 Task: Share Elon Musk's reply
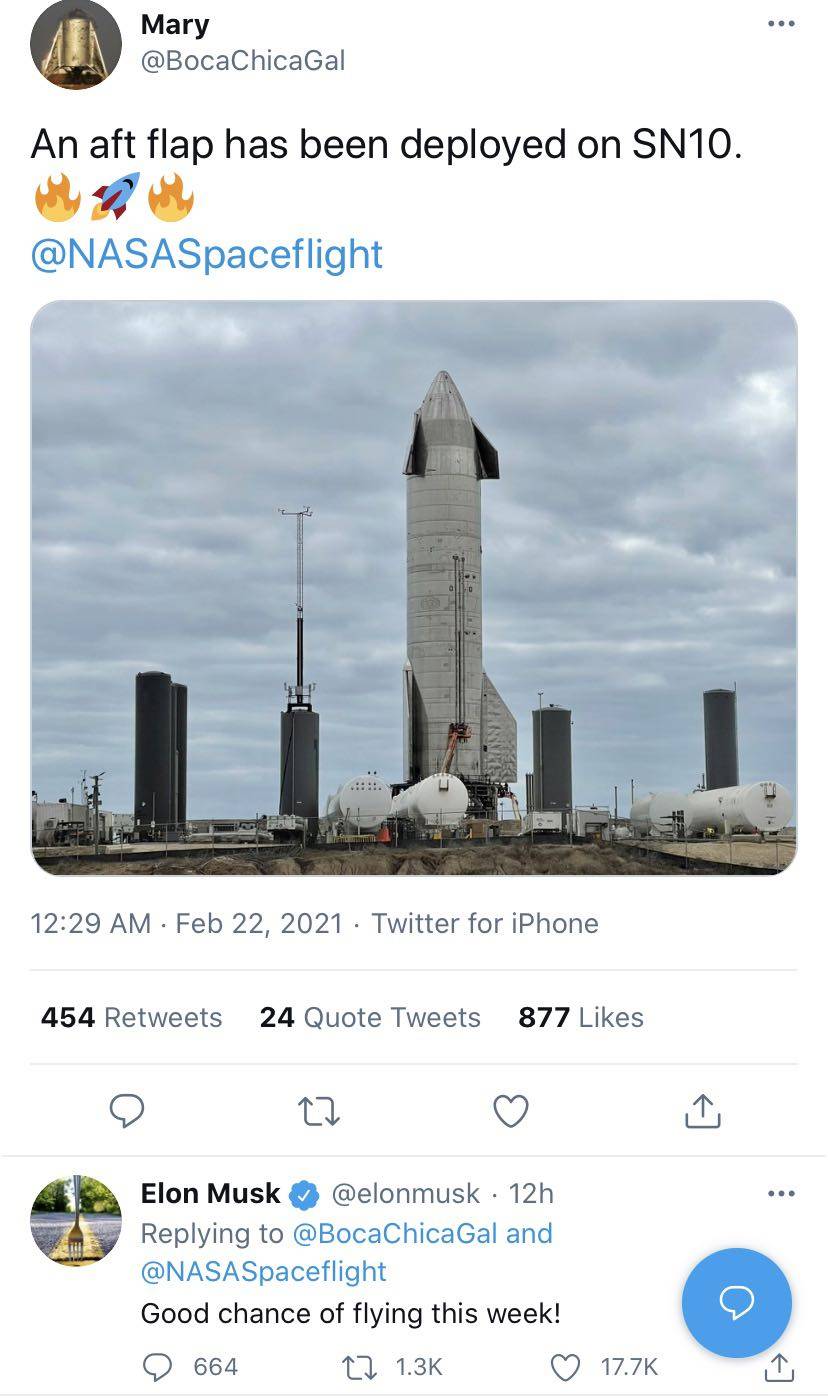(781, 1366)
